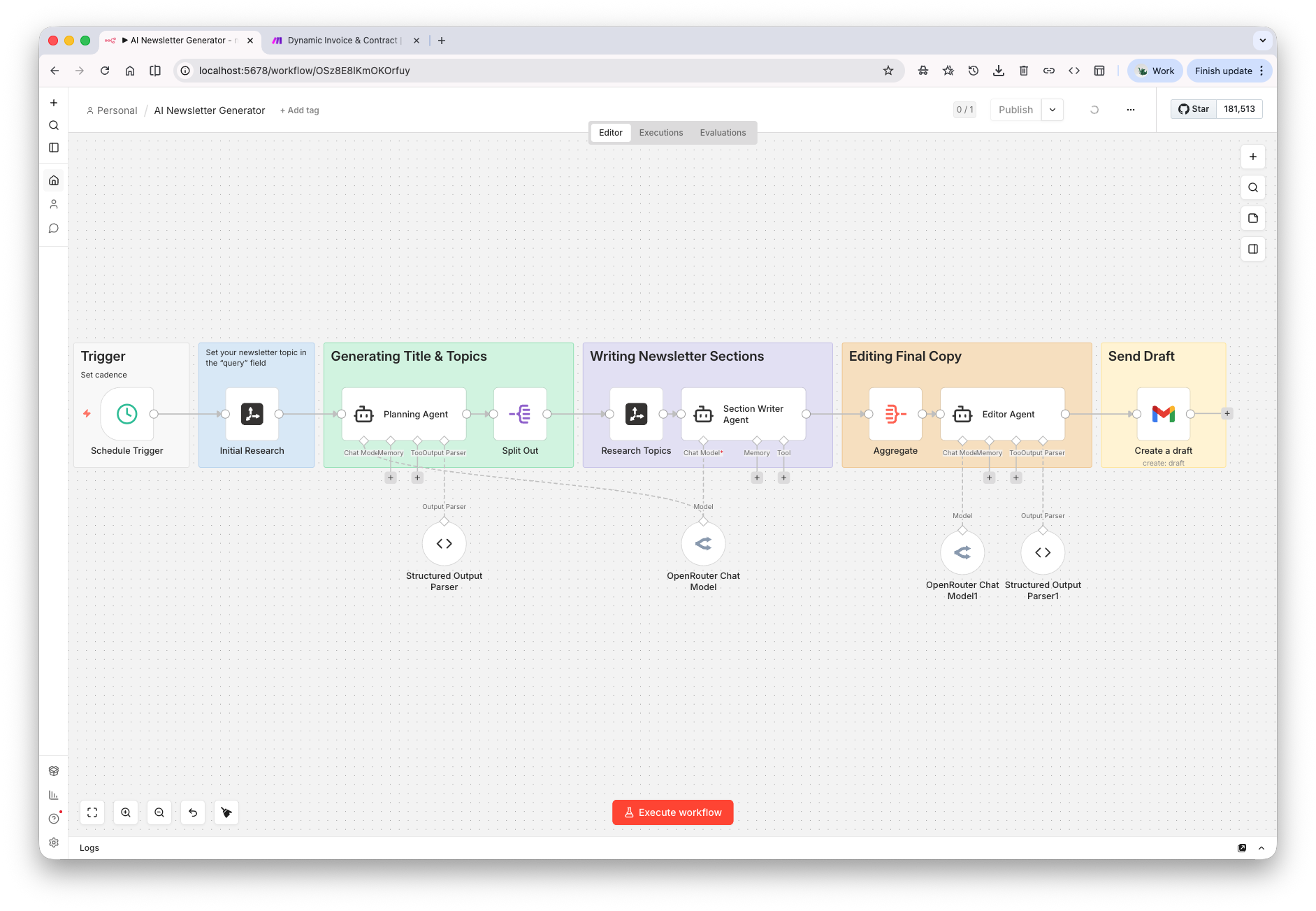Click the Execute workflow button
The height and width of the screenshot is (911, 1316).
pyautogui.click(x=672, y=812)
